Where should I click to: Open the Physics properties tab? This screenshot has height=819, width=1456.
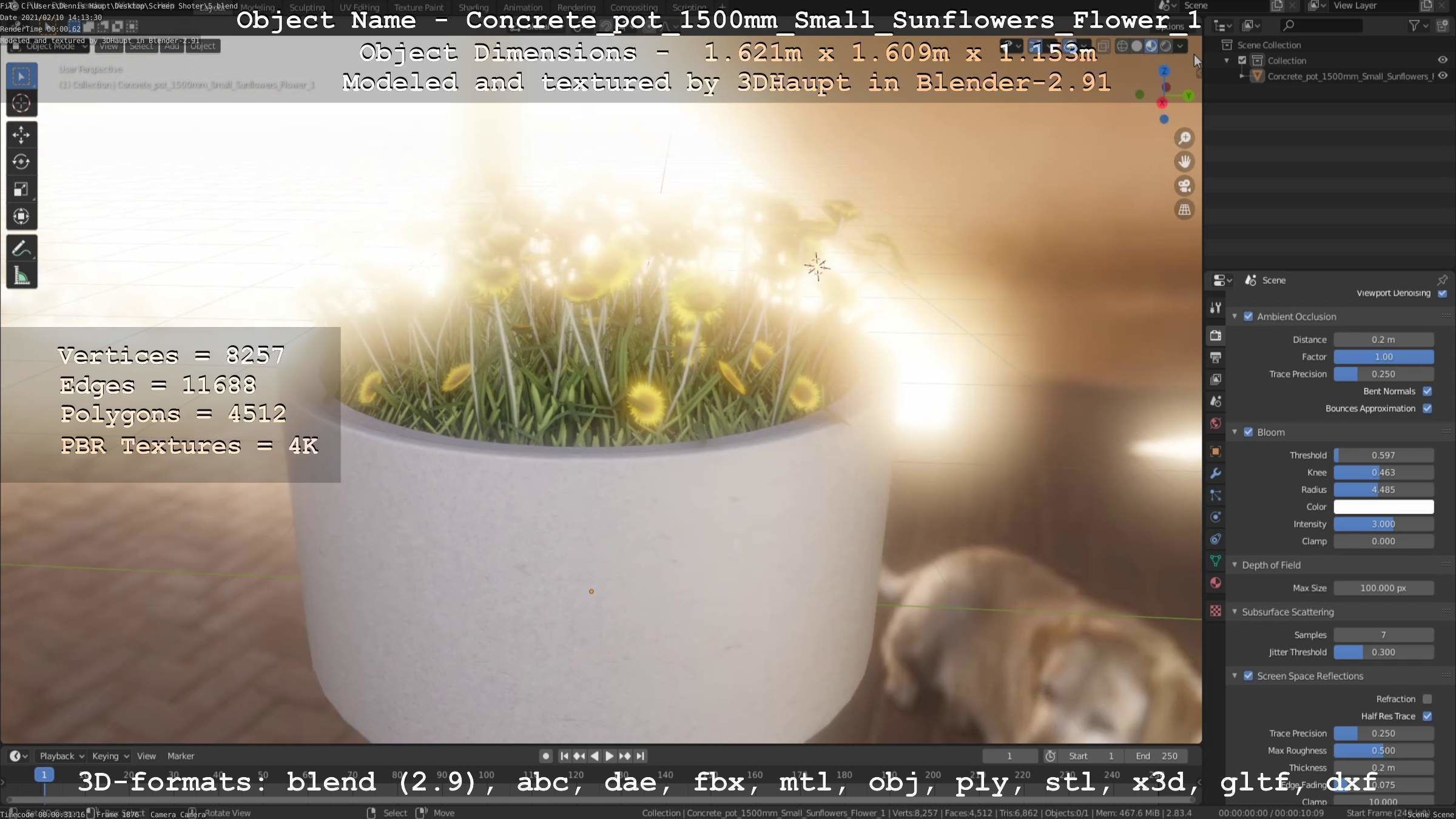click(x=1216, y=517)
